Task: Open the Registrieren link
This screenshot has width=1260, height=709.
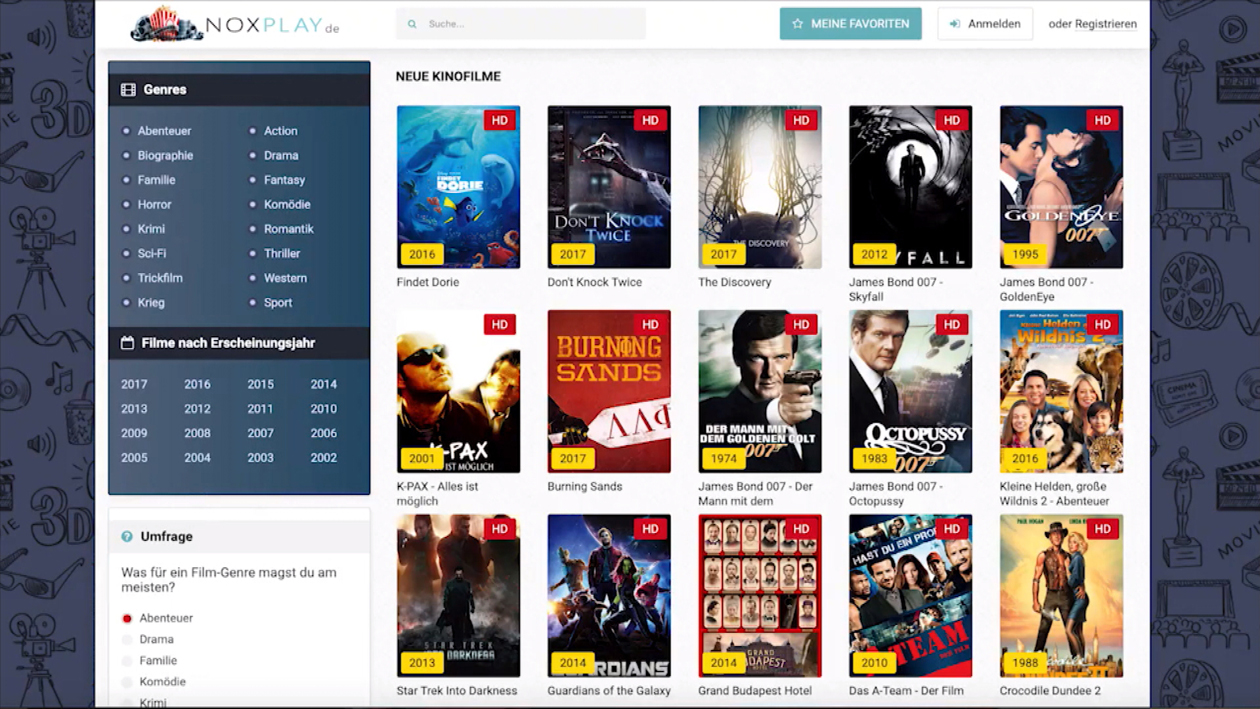Action: (x=1106, y=24)
